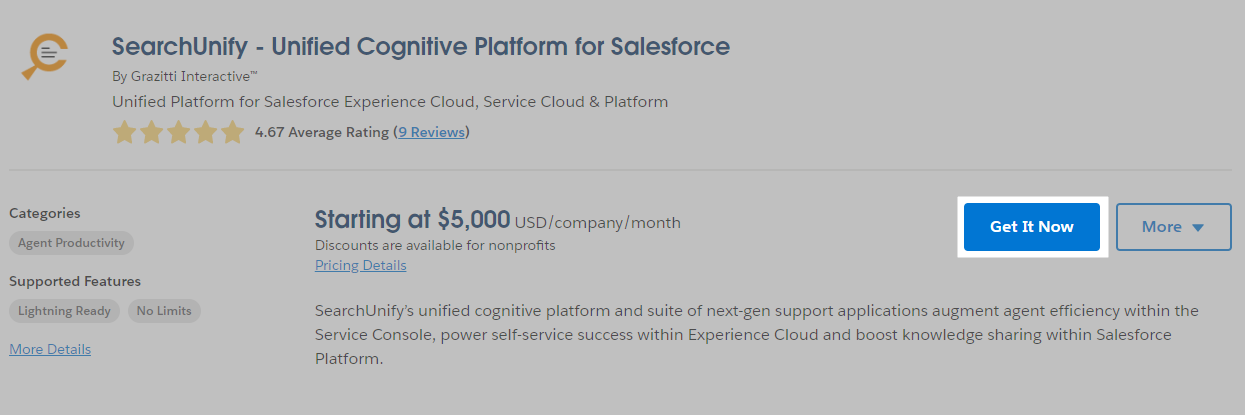This screenshot has width=1245, height=415.
Task: Click the fourth rating star
Action: point(205,132)
